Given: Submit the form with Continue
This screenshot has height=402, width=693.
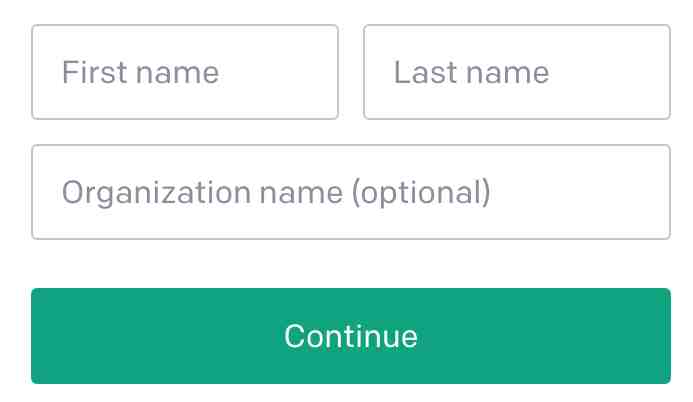Looking at the screenshot, I should click(x=350, y=336).
